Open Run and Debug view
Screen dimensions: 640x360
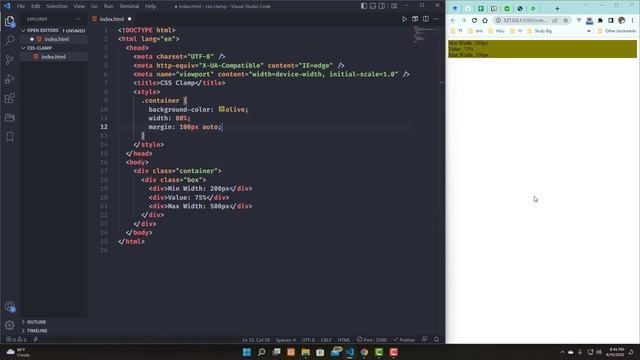[10, 79]
